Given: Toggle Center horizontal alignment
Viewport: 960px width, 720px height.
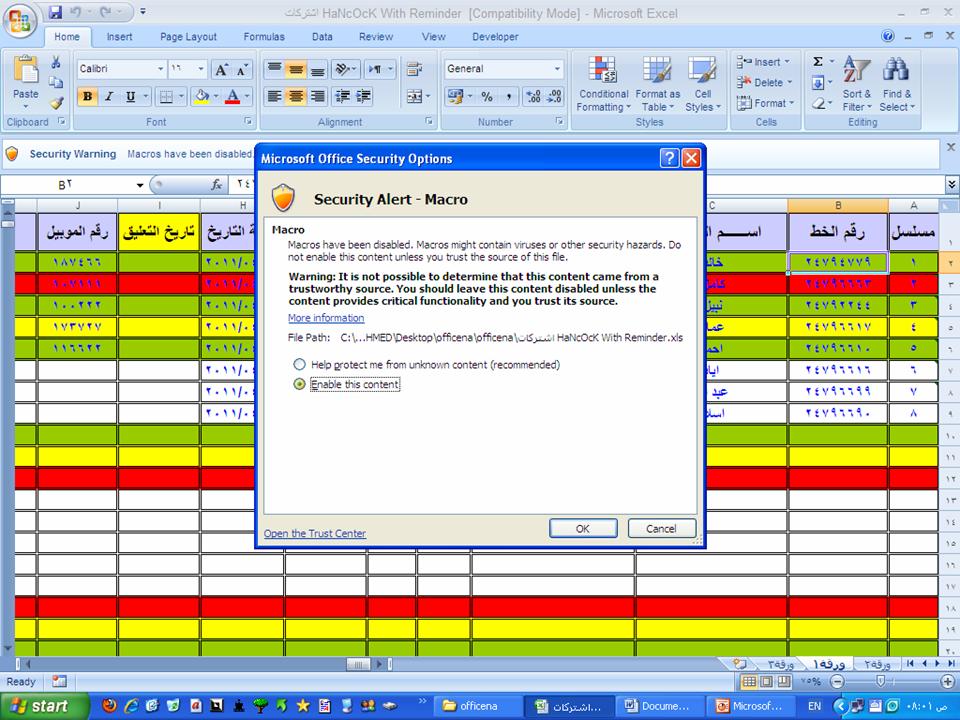Looking at the screenshot, I should tap(296, 97).
